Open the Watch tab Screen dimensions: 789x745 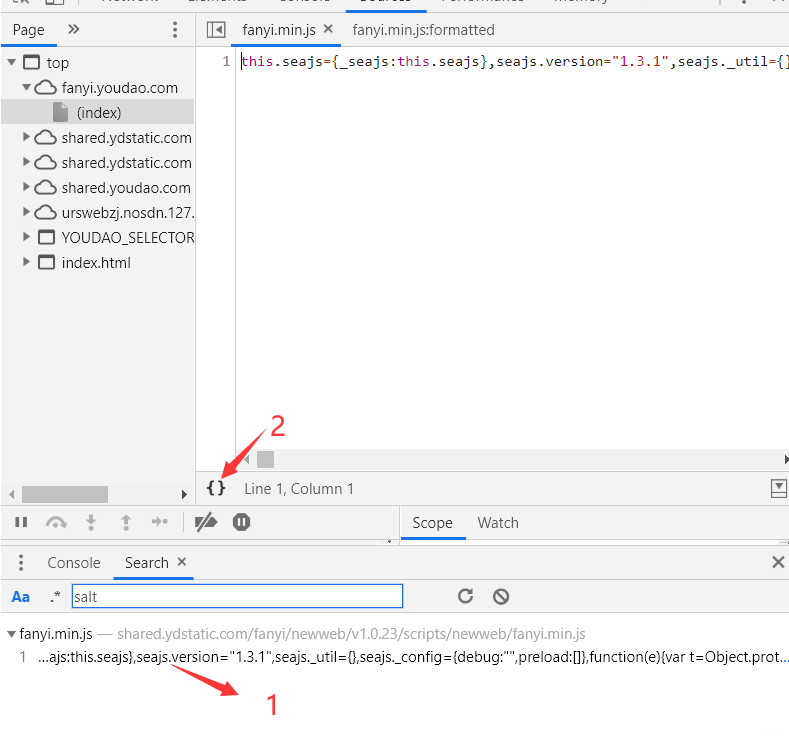tap(498, 523)
